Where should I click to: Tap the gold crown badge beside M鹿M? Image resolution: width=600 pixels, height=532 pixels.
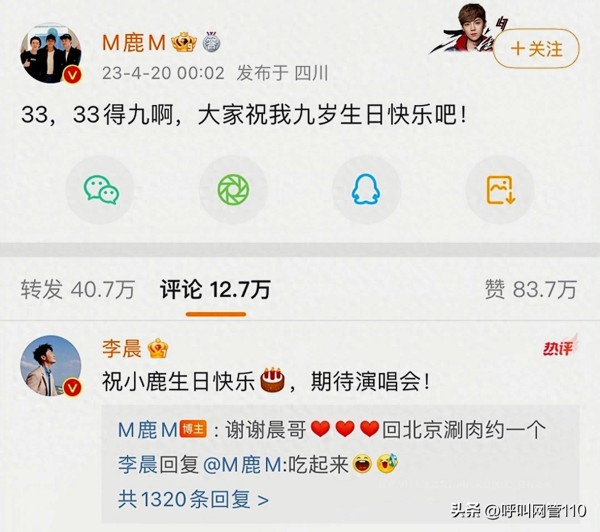(184, 42)
